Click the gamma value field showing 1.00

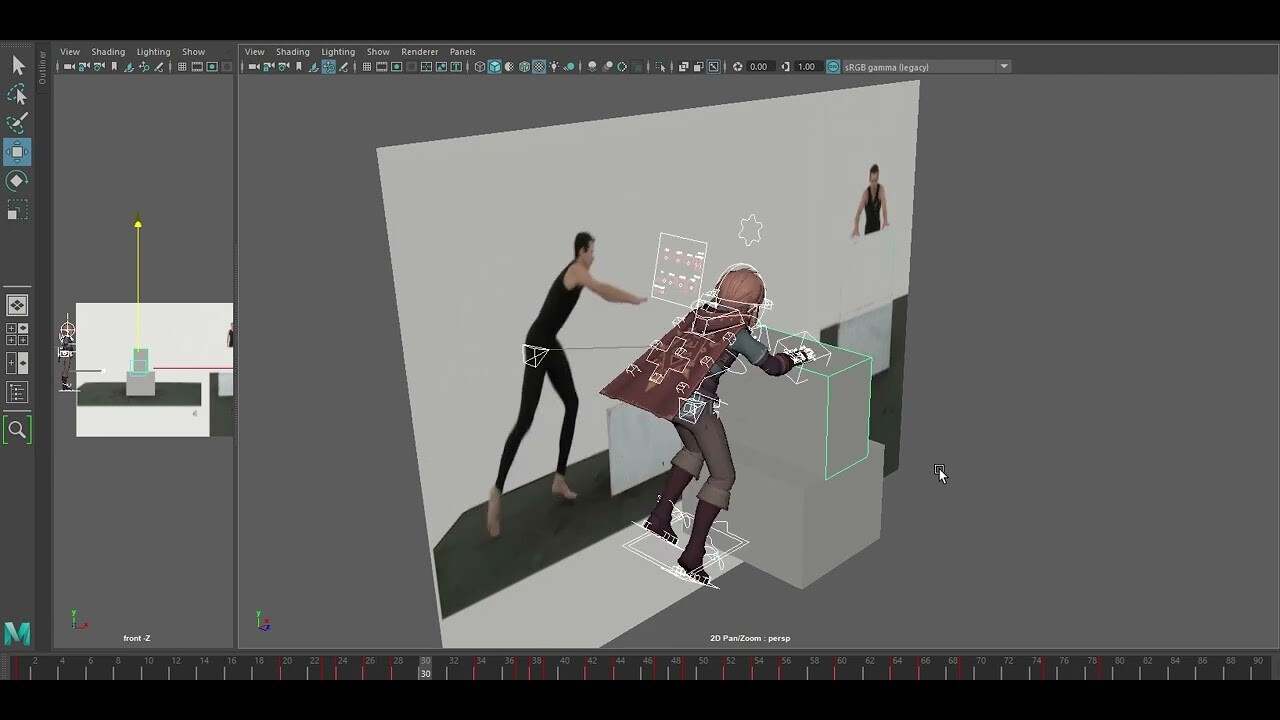coord(805,66)
